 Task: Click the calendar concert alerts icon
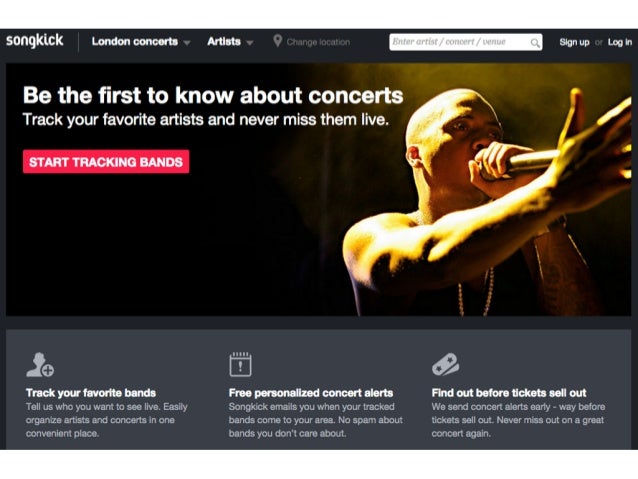[240, 364]
